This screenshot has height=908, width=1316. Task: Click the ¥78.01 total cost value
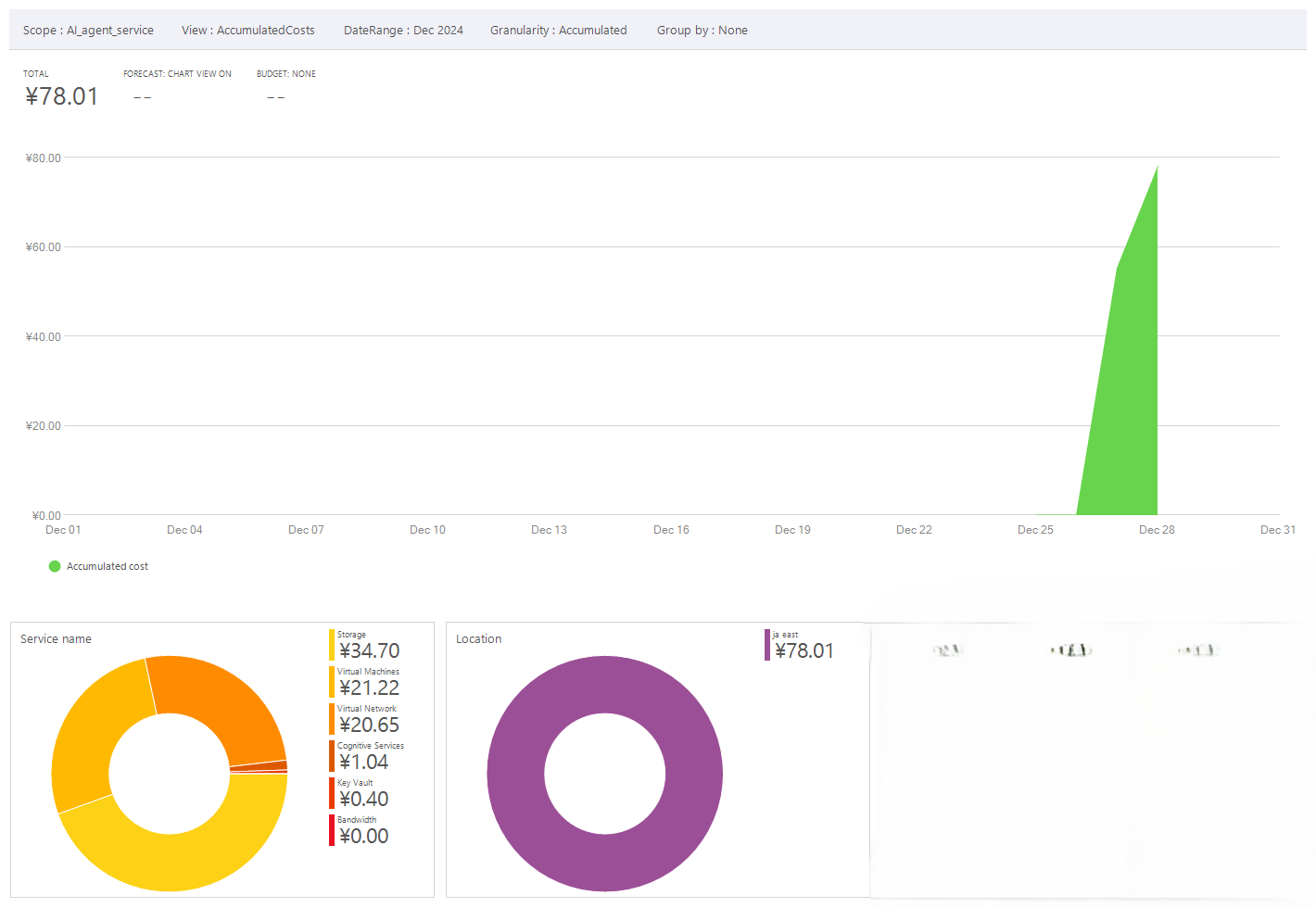coord(61,95)
